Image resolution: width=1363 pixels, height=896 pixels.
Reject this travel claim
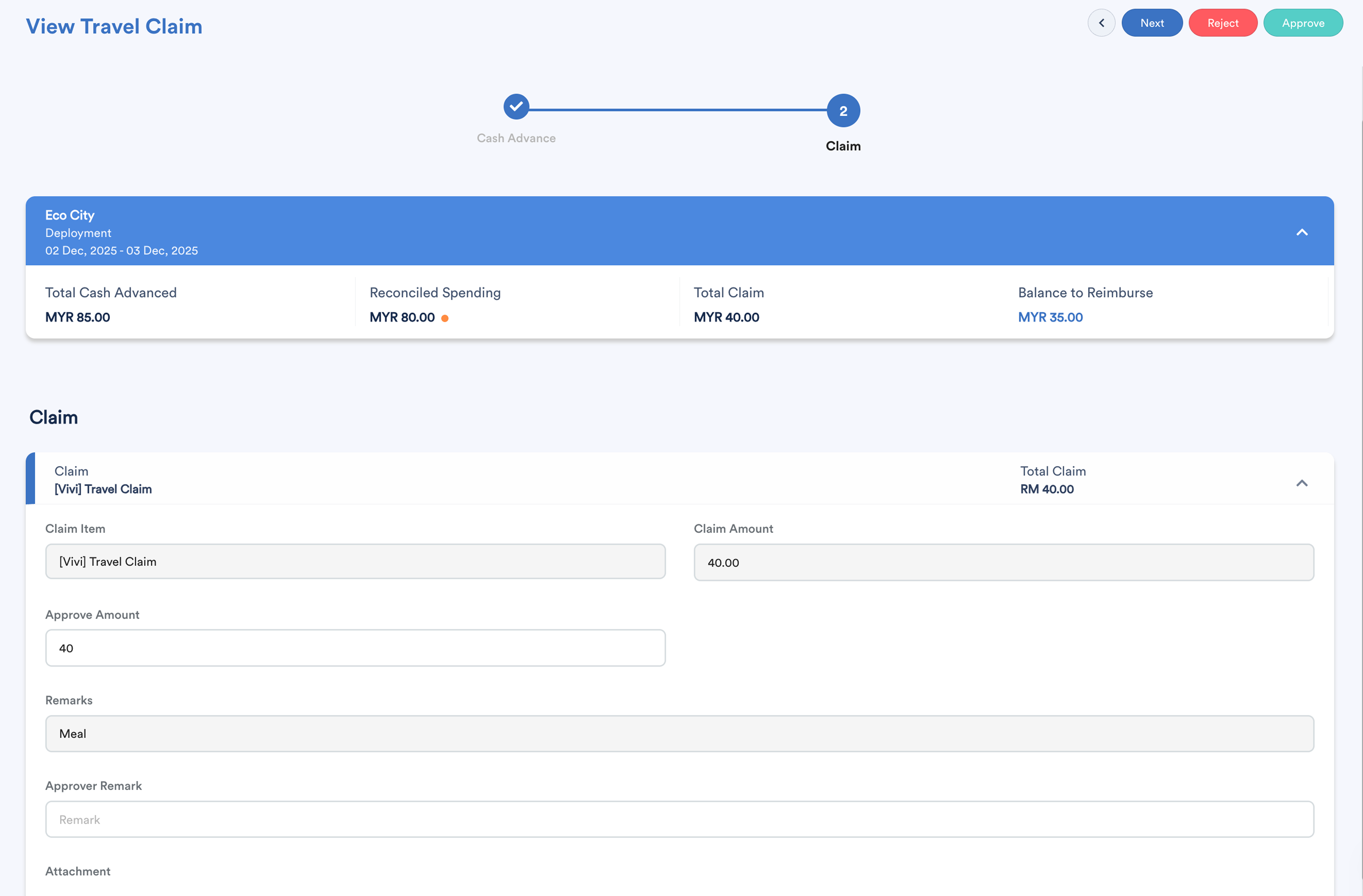[1223, 23]
